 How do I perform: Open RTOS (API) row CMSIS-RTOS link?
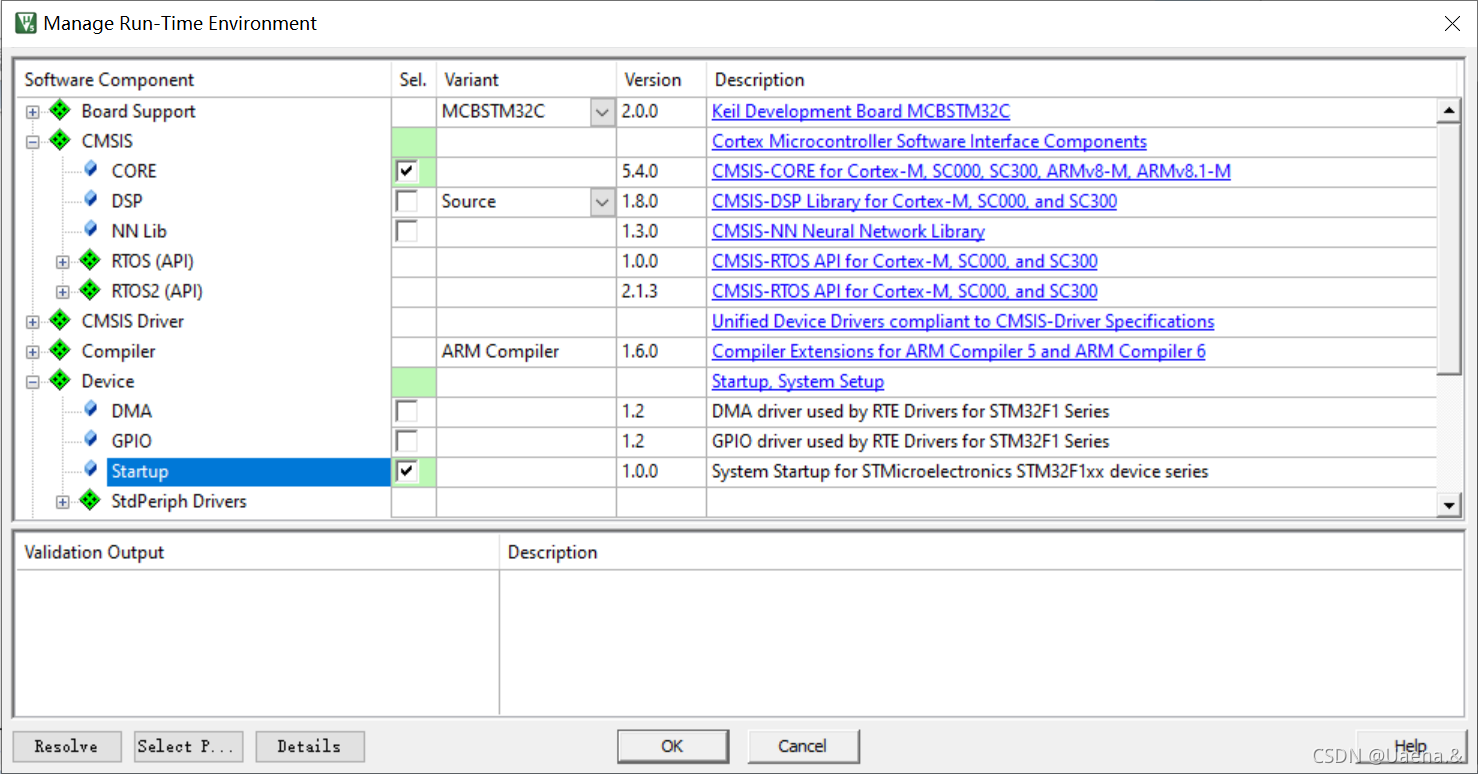coord(904,261)
